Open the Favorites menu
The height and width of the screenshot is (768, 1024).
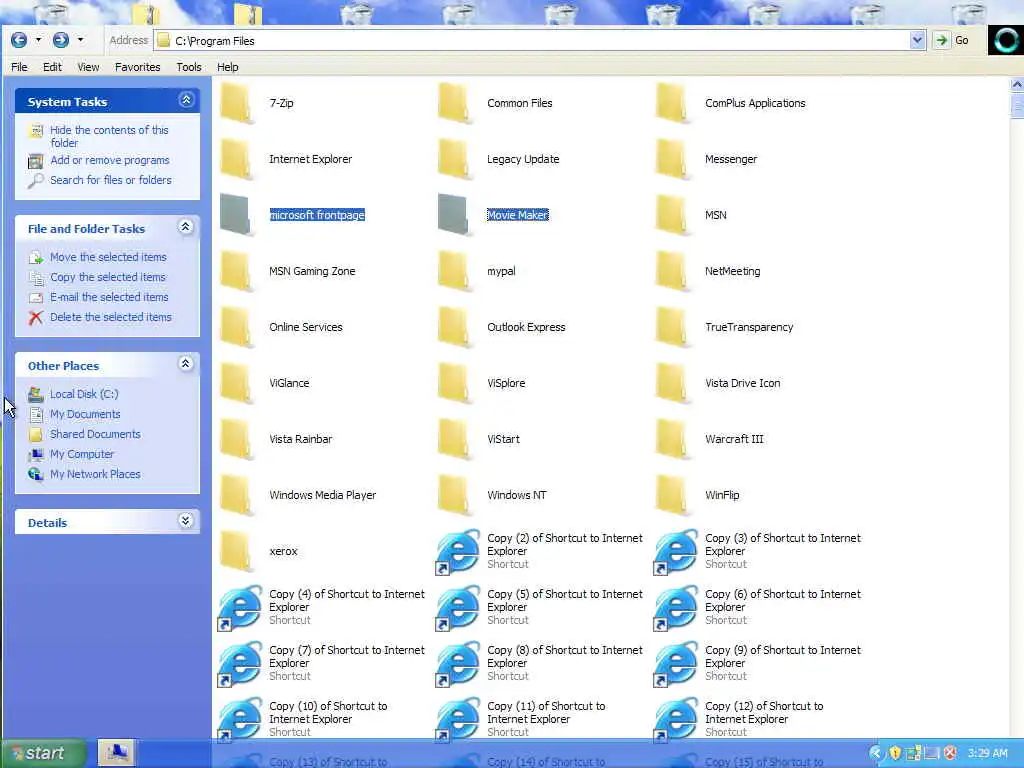[x=137, y=67]
